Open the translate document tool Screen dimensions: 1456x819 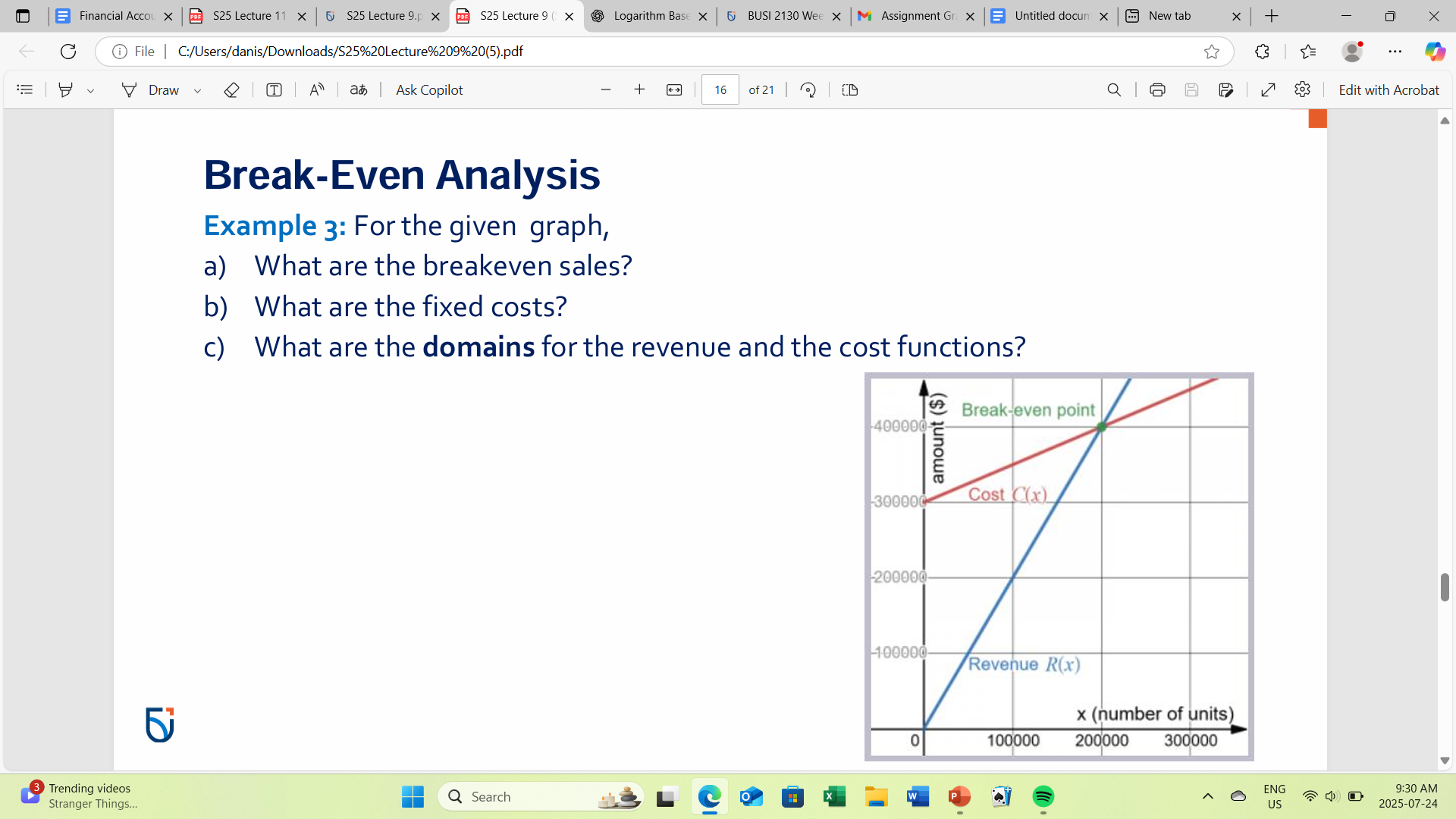[358, 89]
